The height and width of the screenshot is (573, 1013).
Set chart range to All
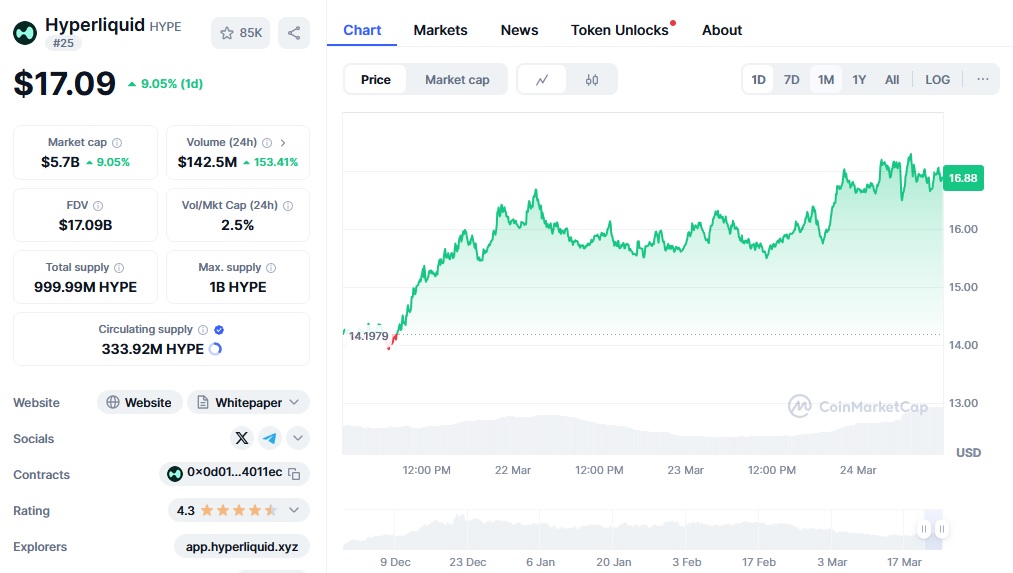(x=892, y=79)
